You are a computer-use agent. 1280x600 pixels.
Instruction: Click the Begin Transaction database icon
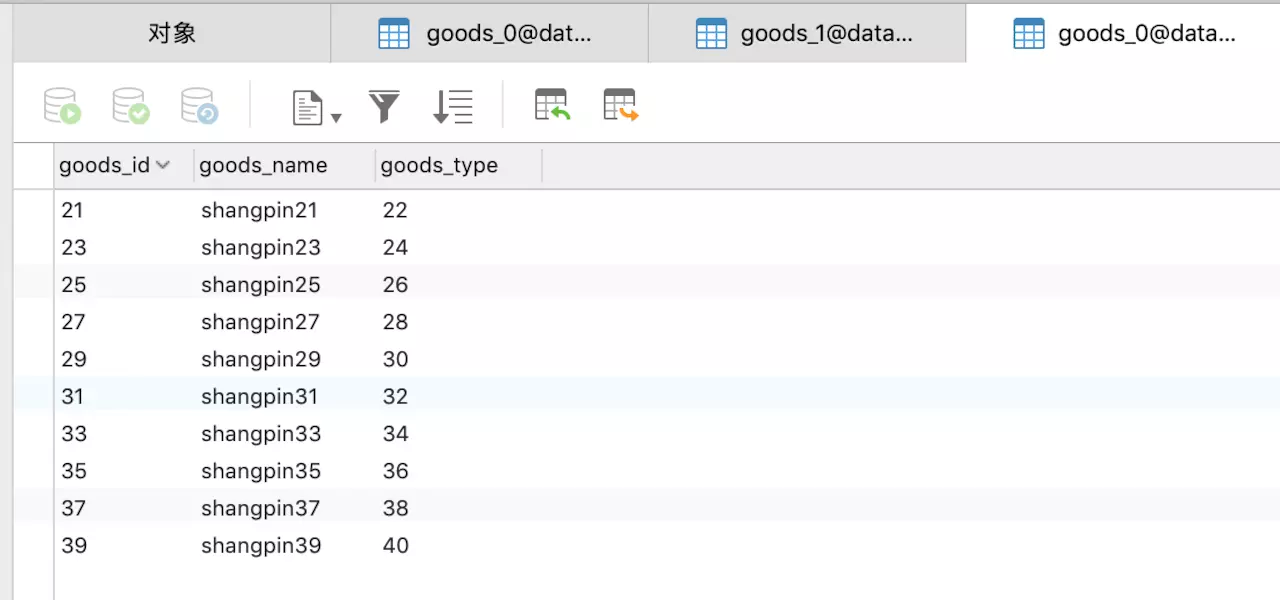click(61, 106)
